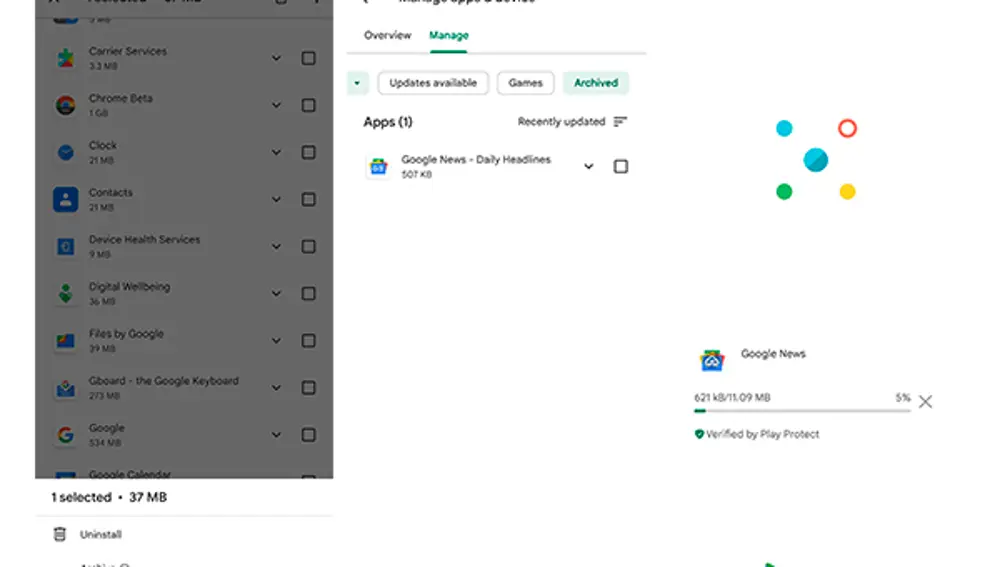Tick the Chrome Beta checkbox
Image resolution: width=1000 pixels, height=567 pixels.
[x=308, y=105]
